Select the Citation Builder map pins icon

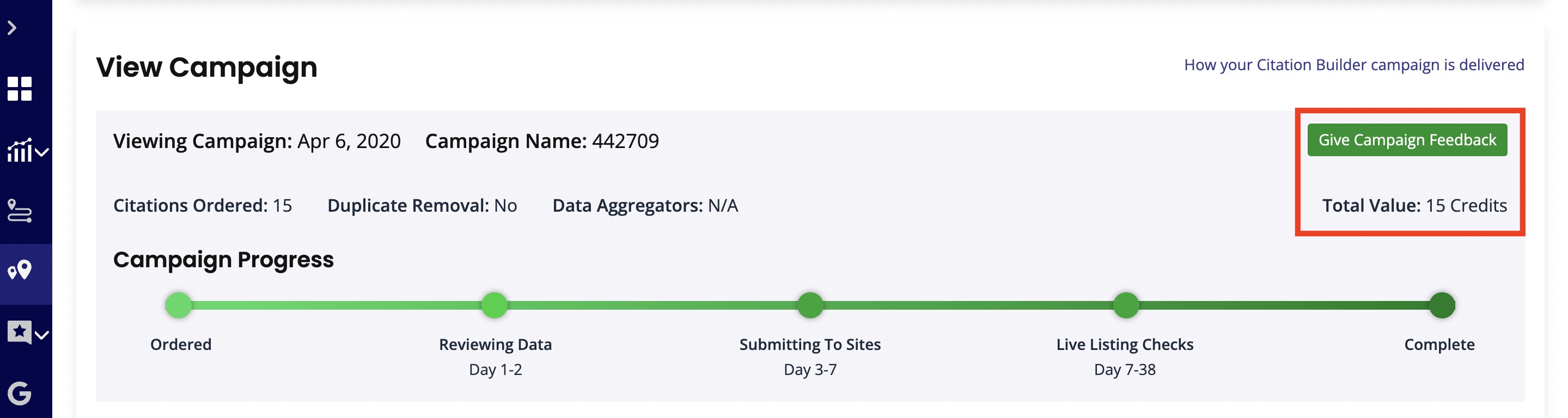(20, 270)
